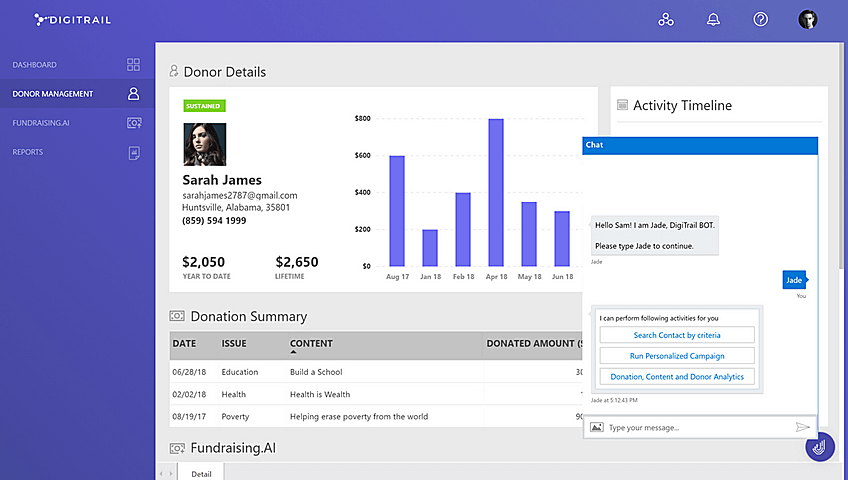Screen dimensions: 848x480
Task: Click the sort arrow under CONTENT
Action: coord(293,352)
